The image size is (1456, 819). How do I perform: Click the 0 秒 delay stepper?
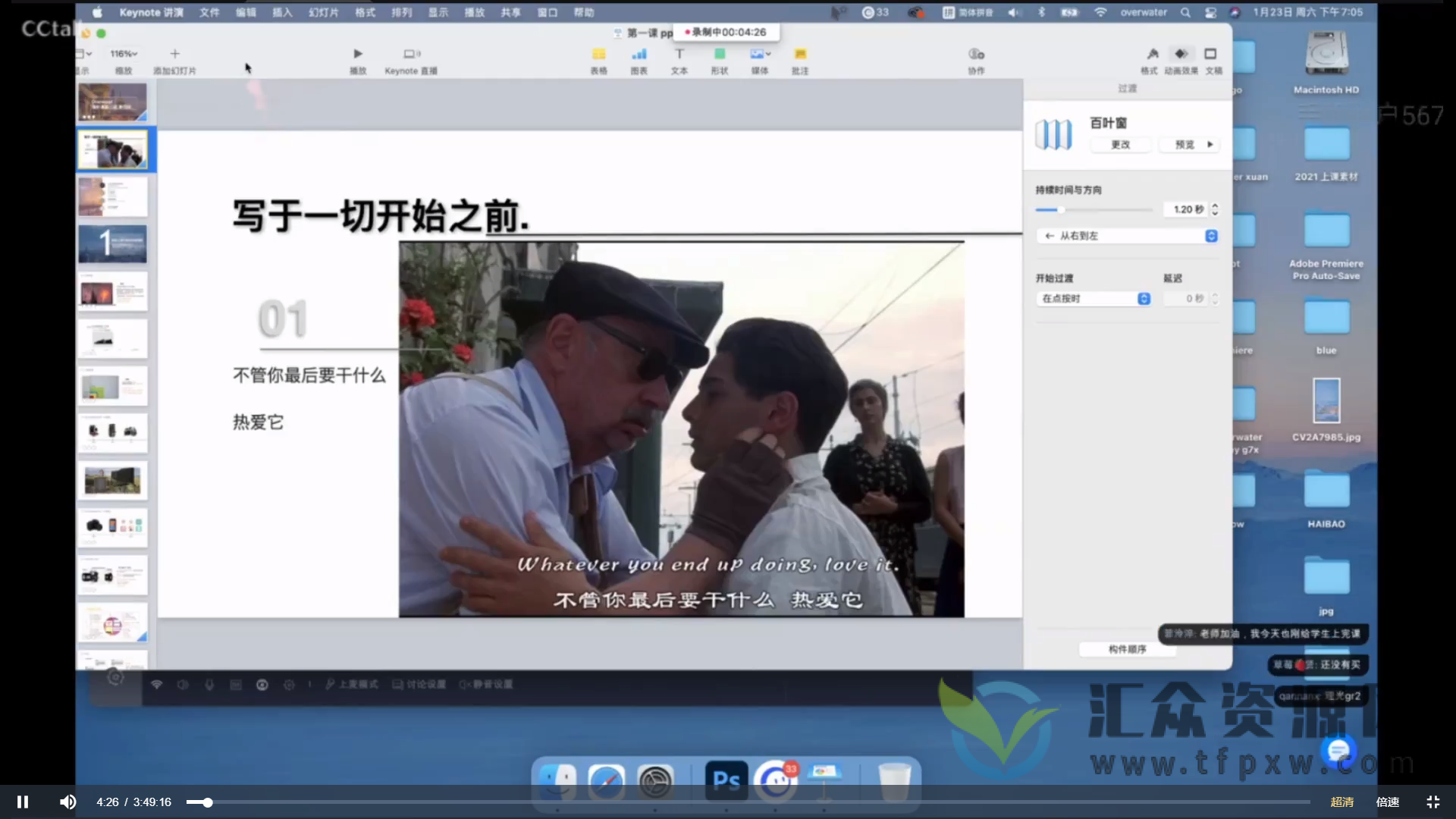(x=1214, y=299)
